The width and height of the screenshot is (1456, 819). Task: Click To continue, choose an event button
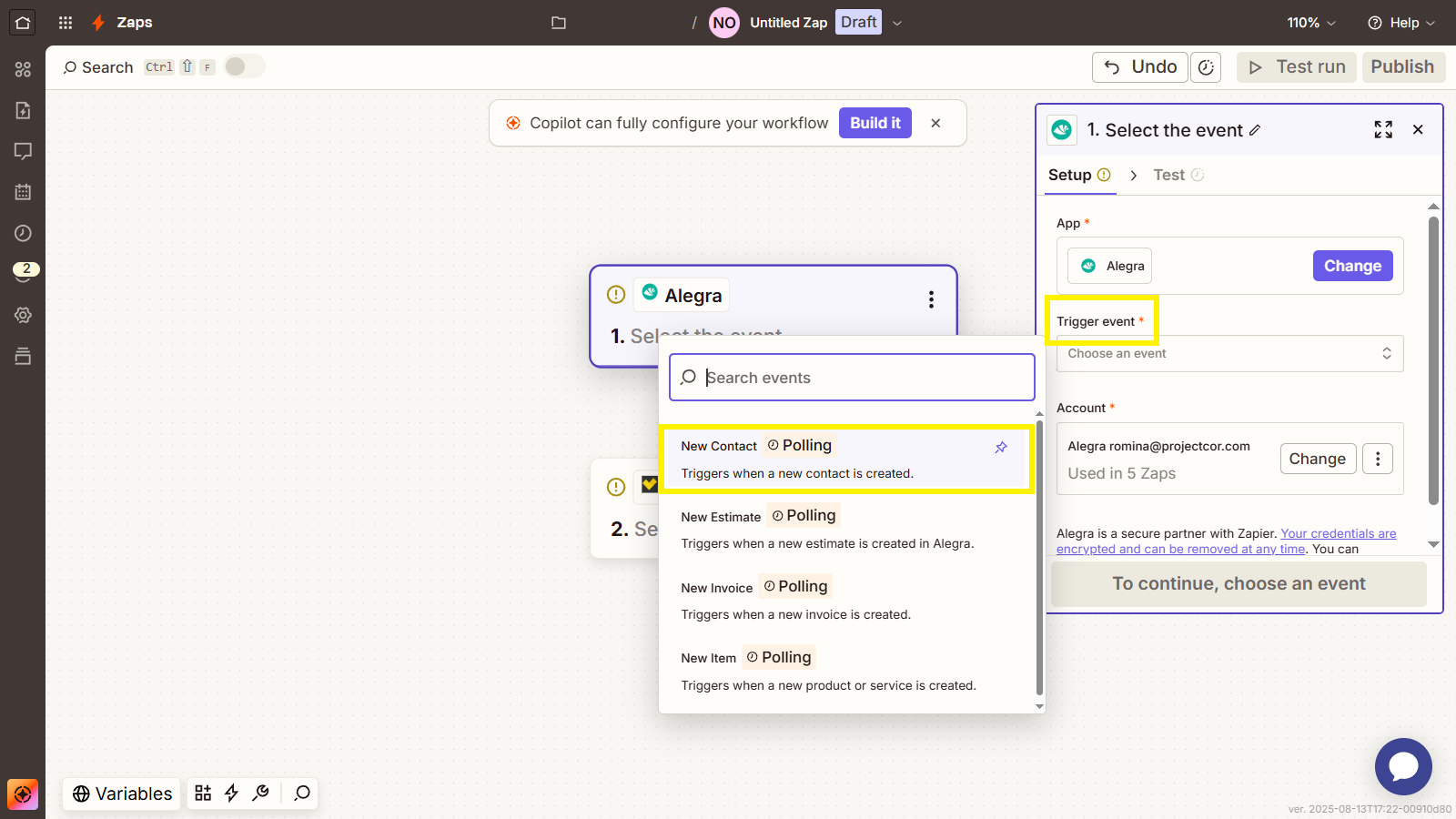pyautogui.click(x=1239, y=584)
